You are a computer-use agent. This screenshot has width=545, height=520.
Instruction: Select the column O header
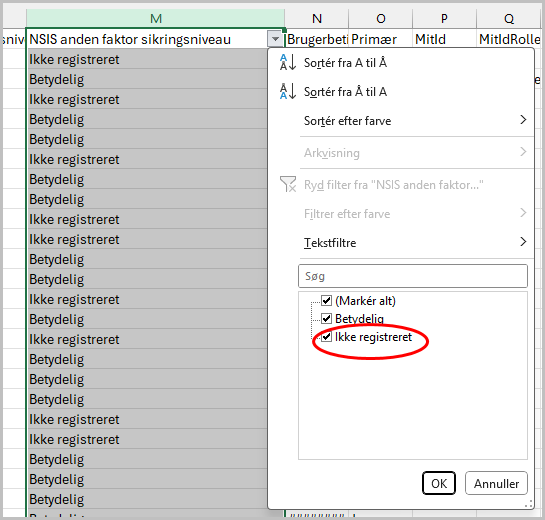pyautogui.click(x=381, y=18)
